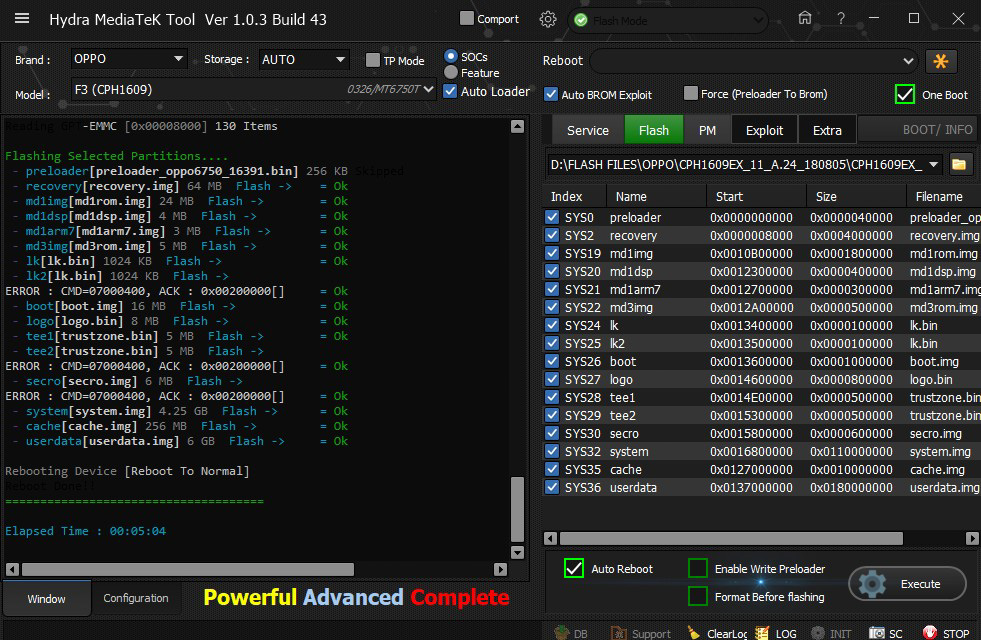Viewport: 981px width, 640px height.
Task: Enable Write Preloader checkbox
Action: pyautogui.click(x=698, y=568)
